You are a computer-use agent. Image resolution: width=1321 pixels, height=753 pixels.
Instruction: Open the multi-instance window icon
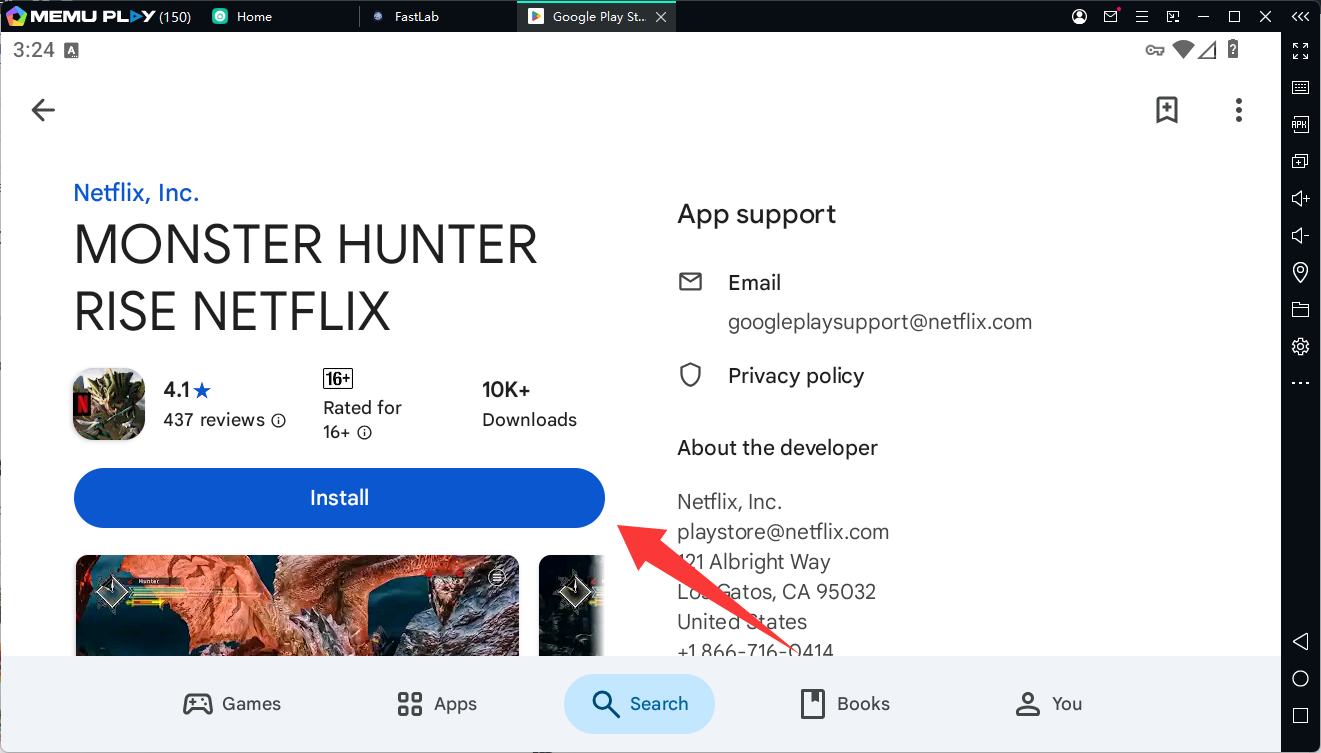click(1300, 161)
